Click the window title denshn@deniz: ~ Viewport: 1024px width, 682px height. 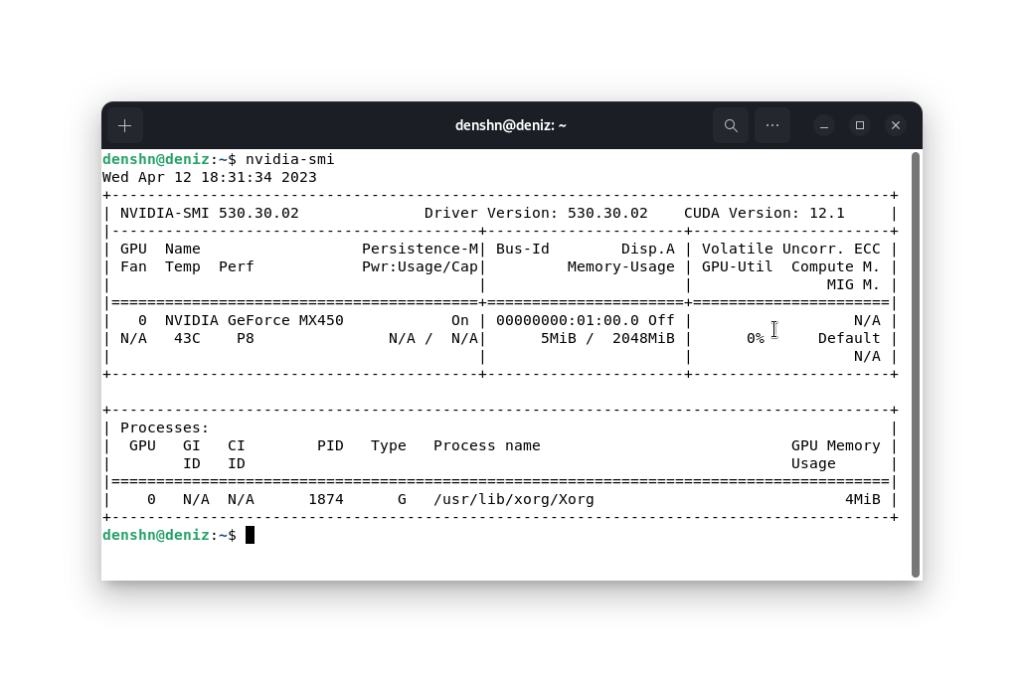coord(511,125)
